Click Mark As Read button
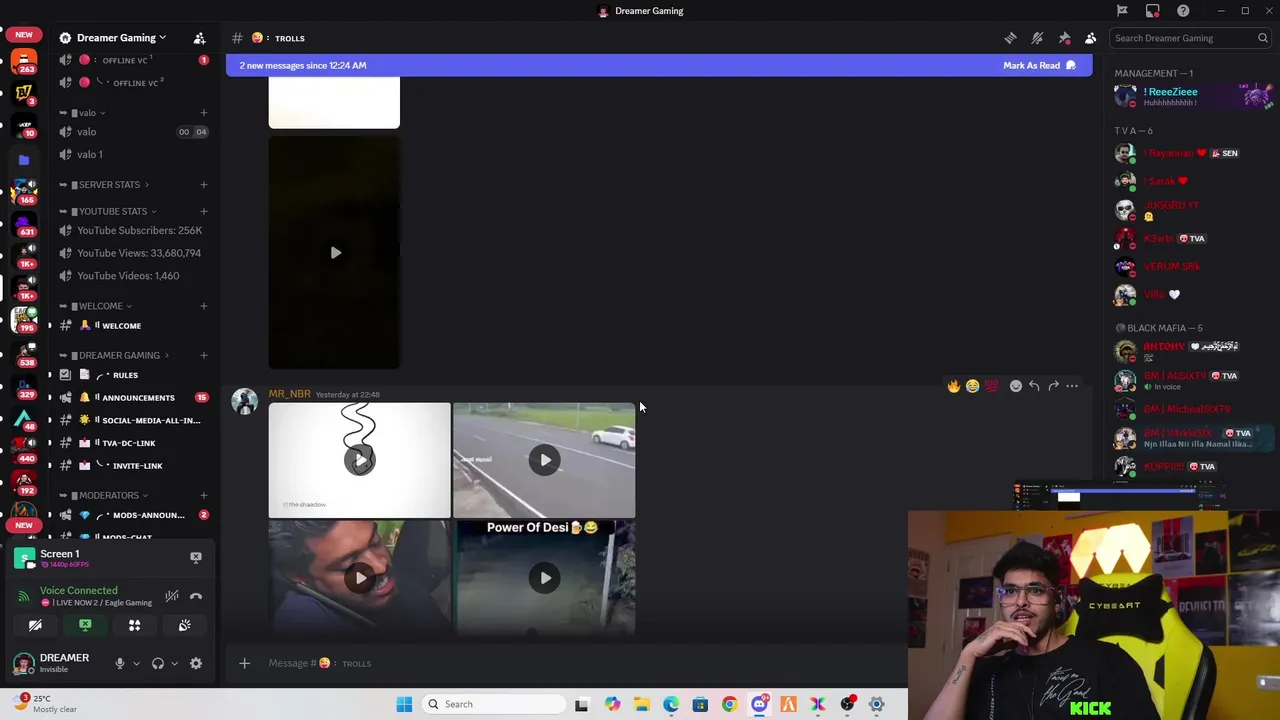 tap(1040, 65)
